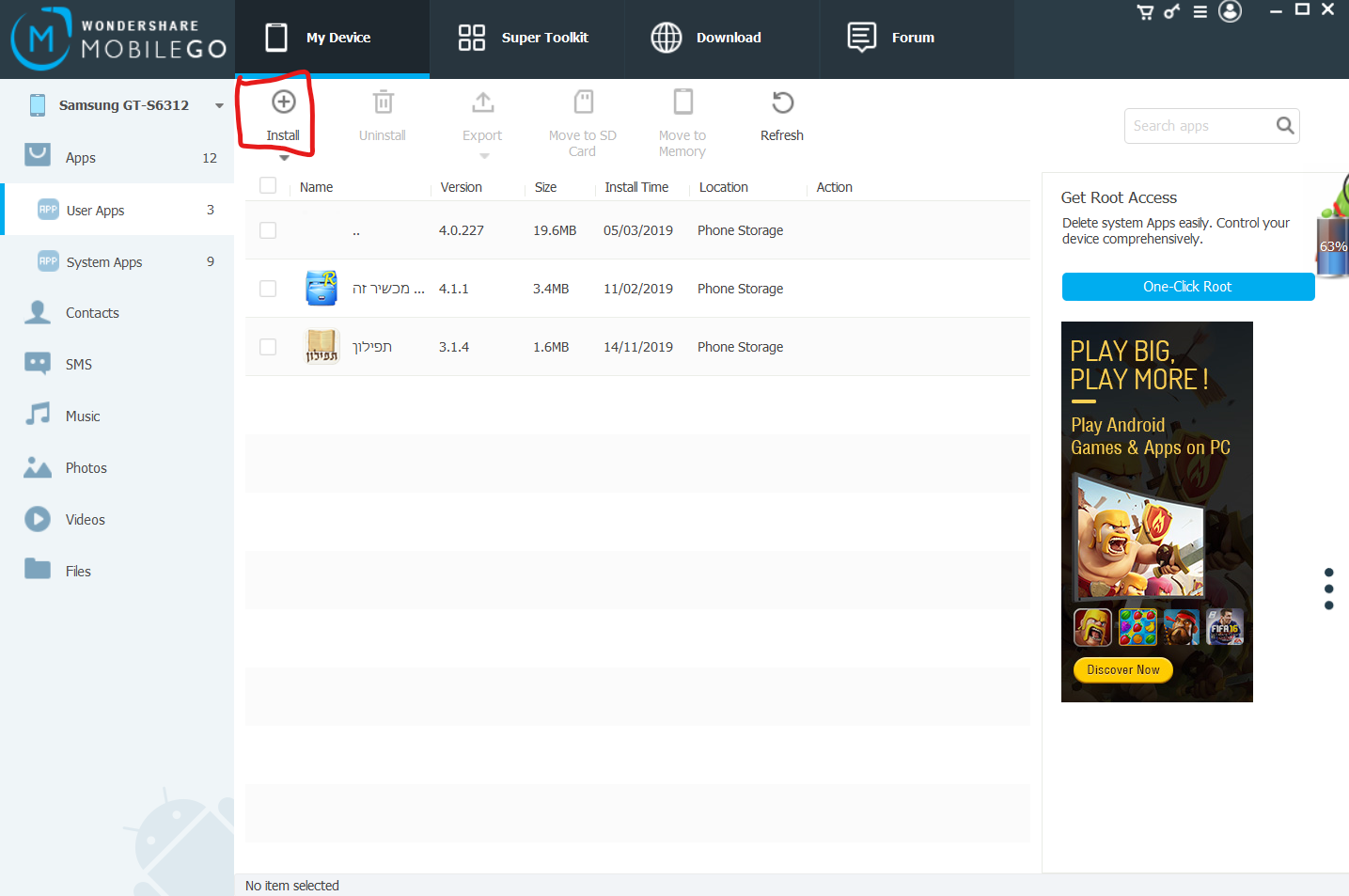This screenshot has height=896, width=1349.
Task: Check the box for version 3.1.4 app
Action: coord(268,347)
